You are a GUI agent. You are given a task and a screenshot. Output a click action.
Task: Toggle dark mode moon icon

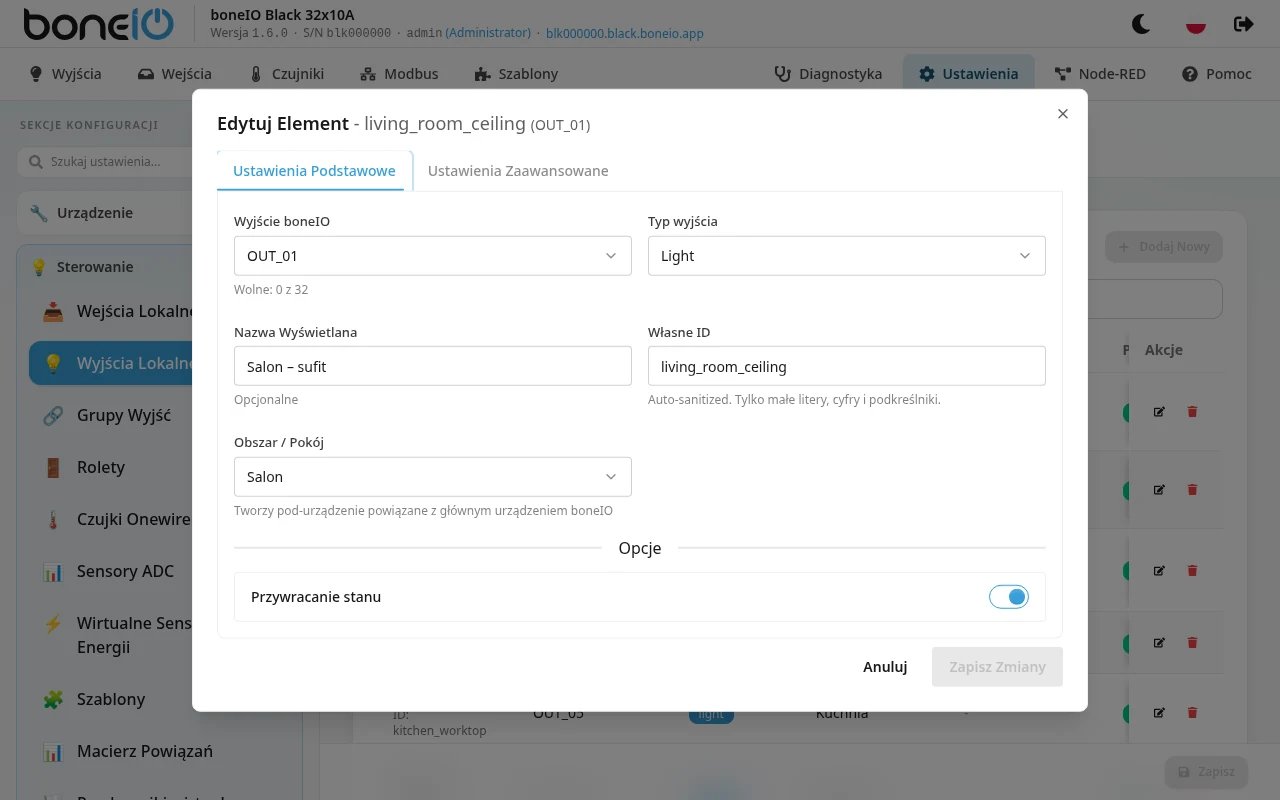click(1141, 23)
